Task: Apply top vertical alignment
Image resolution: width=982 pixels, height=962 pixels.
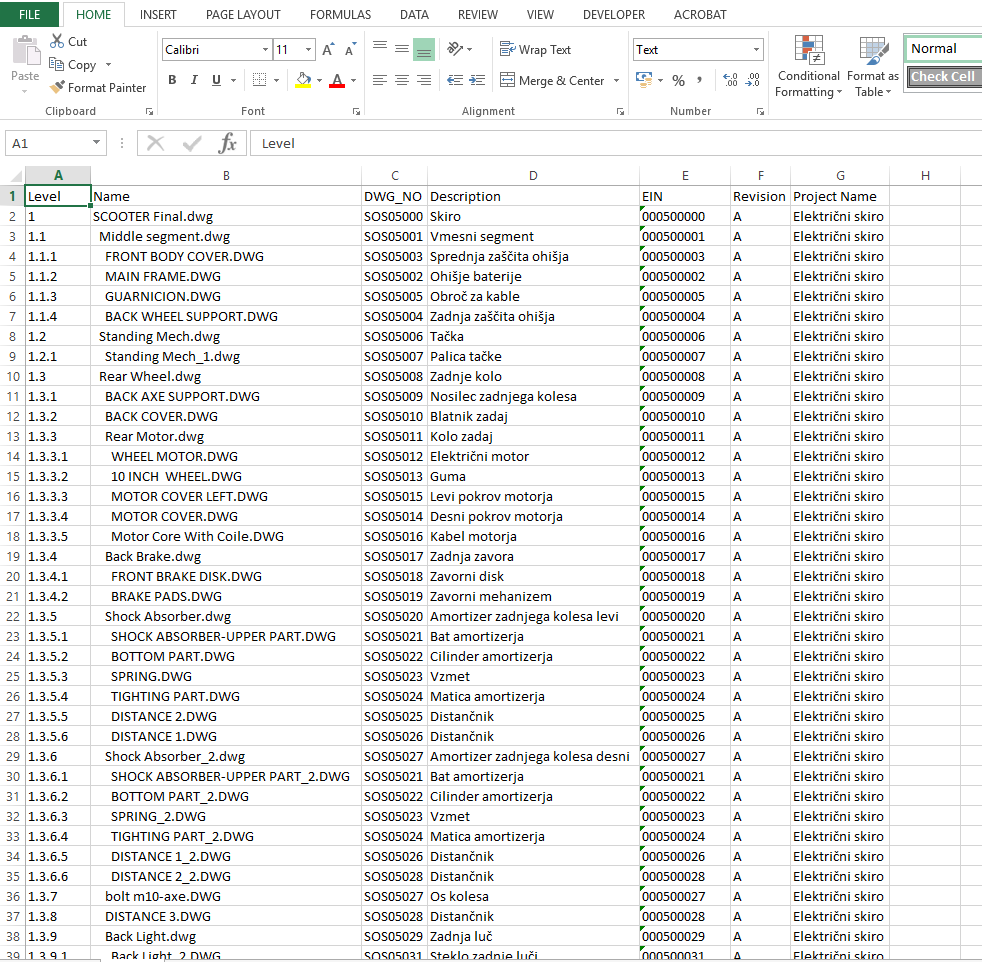Action: pos(380,48)
